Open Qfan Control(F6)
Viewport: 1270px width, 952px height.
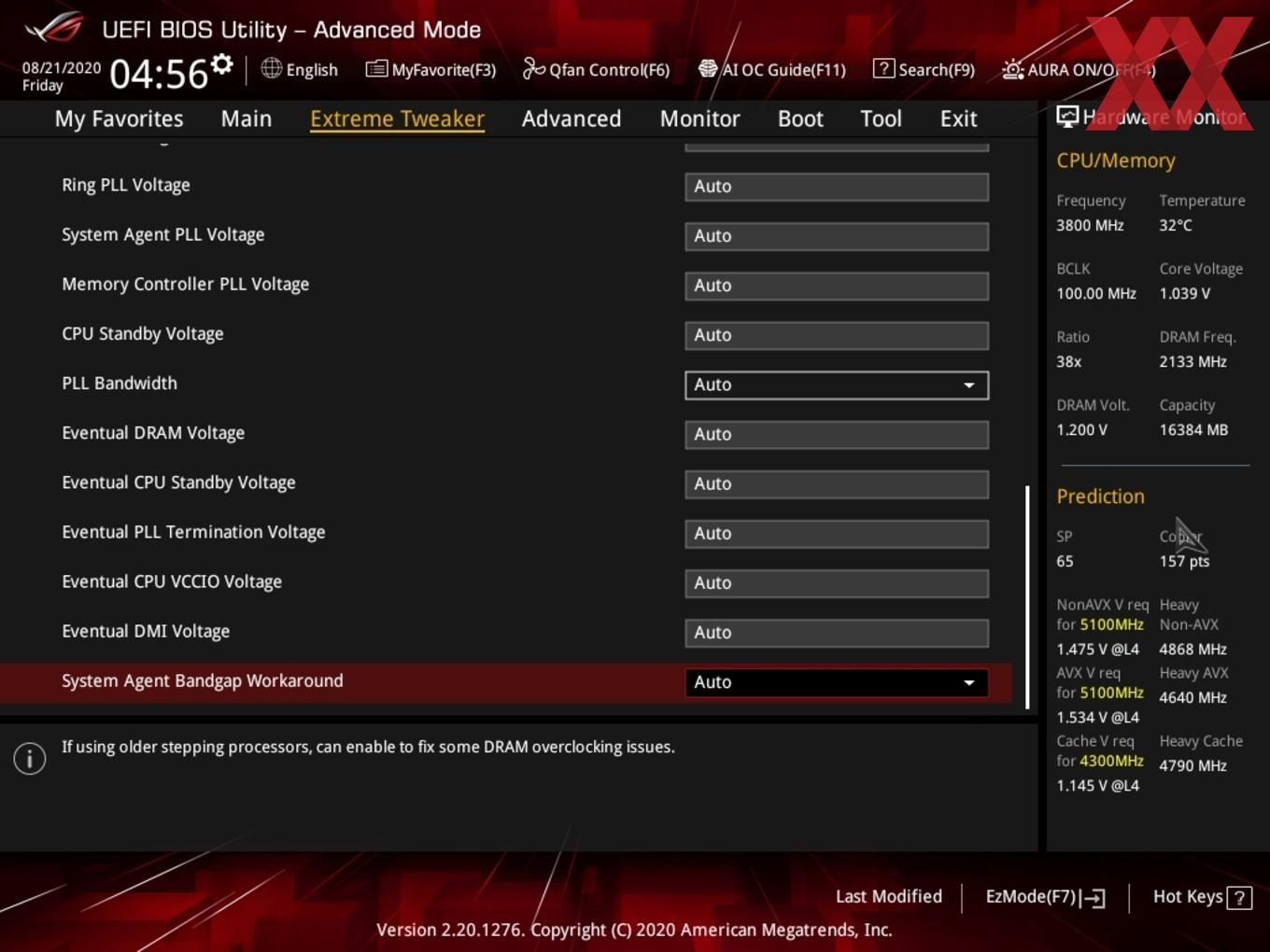pos(596,69)
